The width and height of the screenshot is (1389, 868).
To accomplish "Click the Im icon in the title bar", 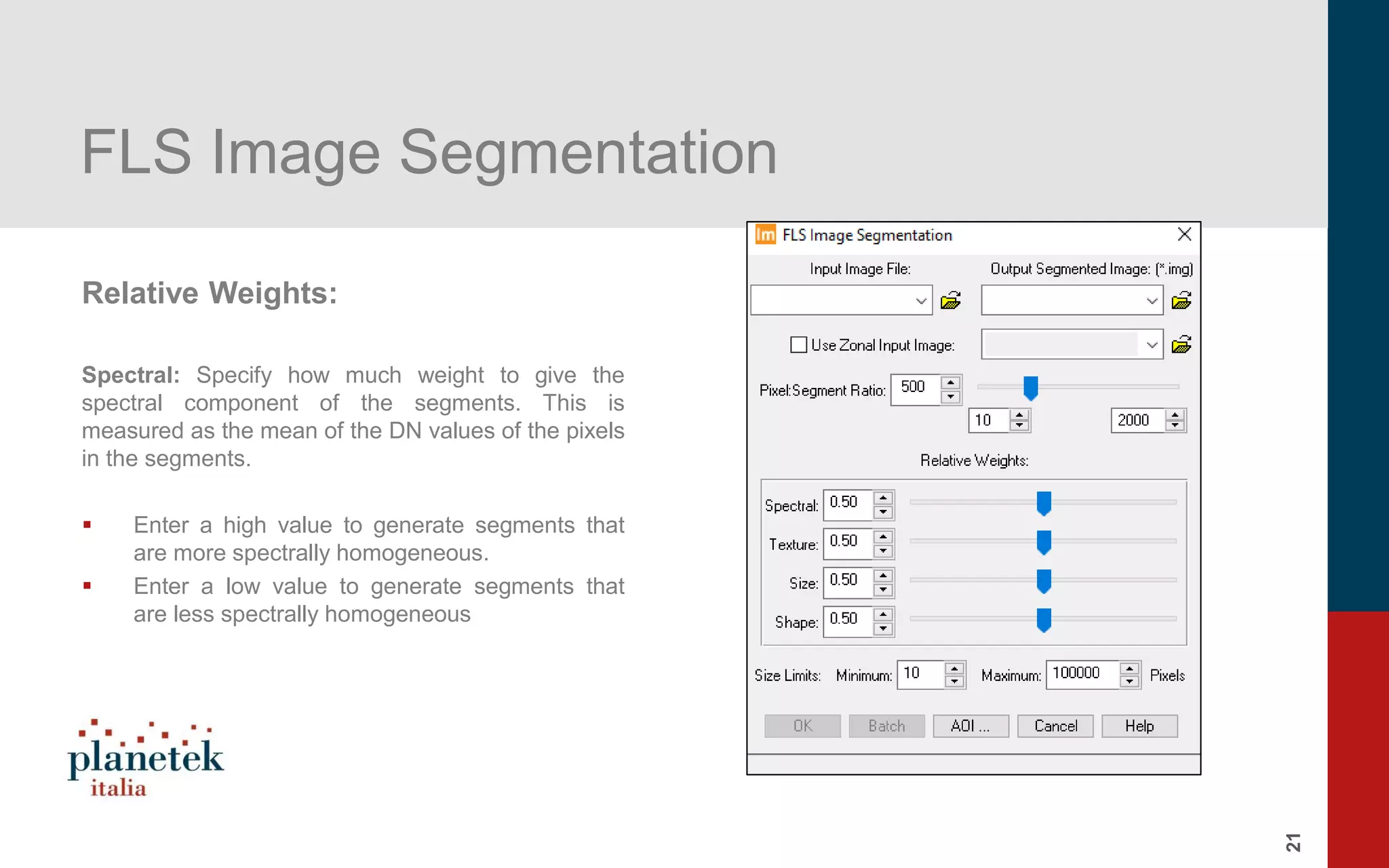I will coord(765,235).
